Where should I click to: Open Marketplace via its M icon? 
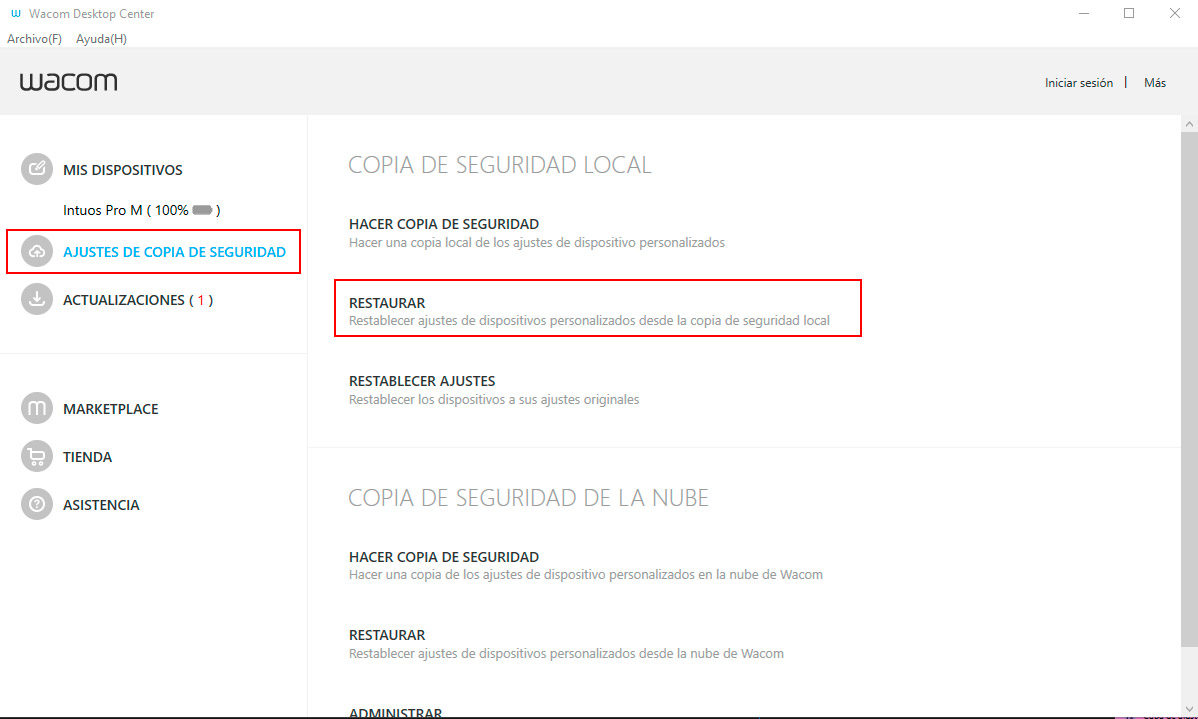37,408
